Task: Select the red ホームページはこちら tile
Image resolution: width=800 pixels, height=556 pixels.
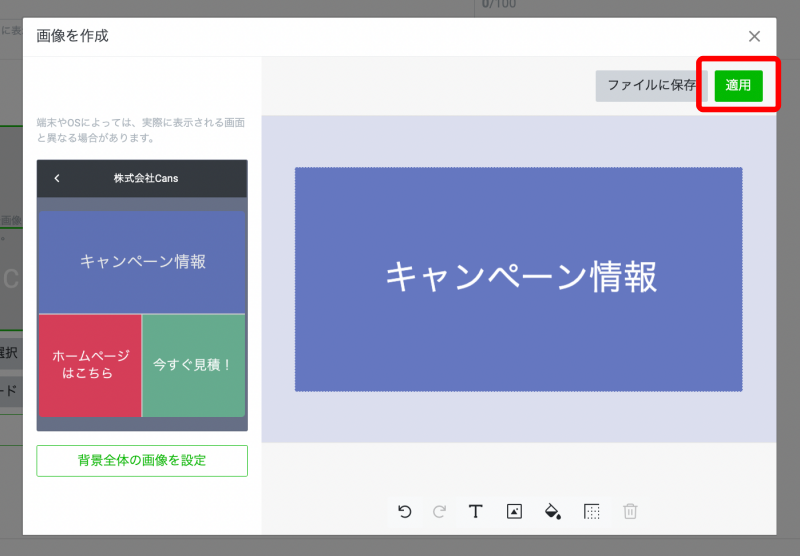Action: coord(90,365)
